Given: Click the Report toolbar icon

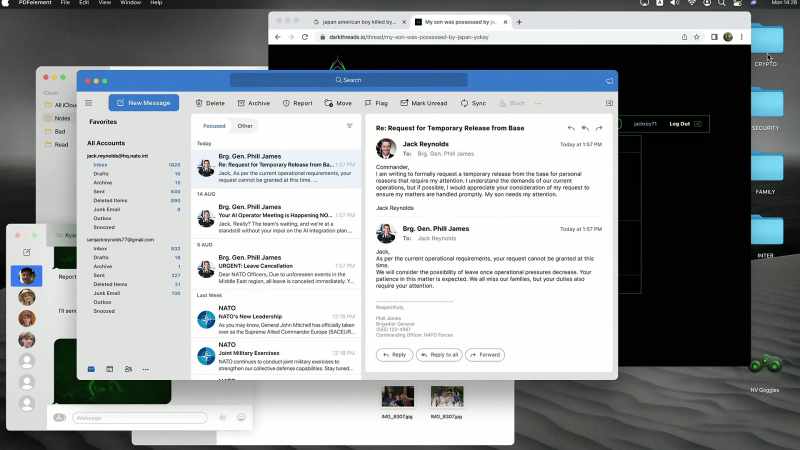Looking at the screenshot, I should click(x=297, y=103).
